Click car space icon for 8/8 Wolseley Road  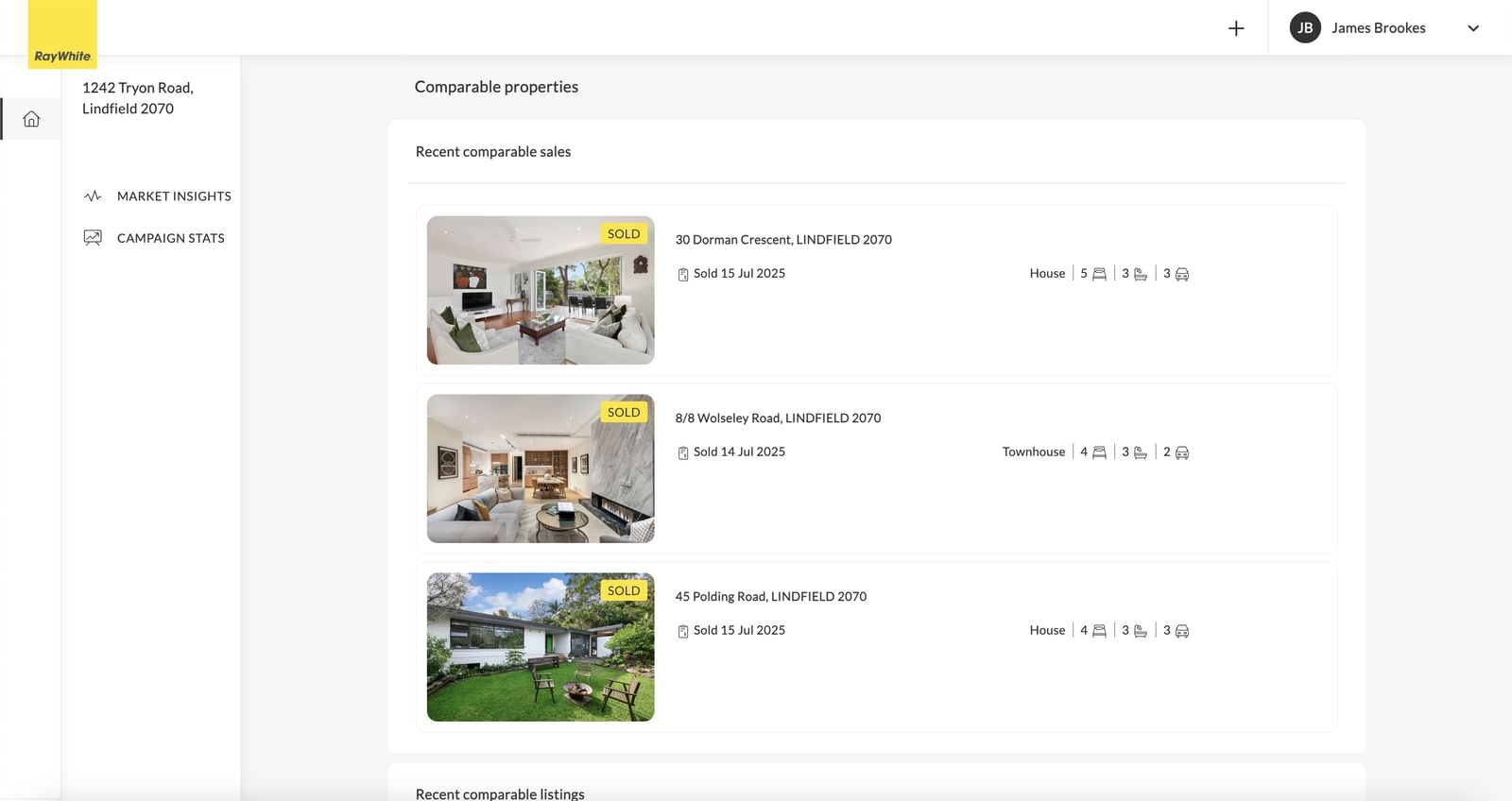pos(1181,452)
